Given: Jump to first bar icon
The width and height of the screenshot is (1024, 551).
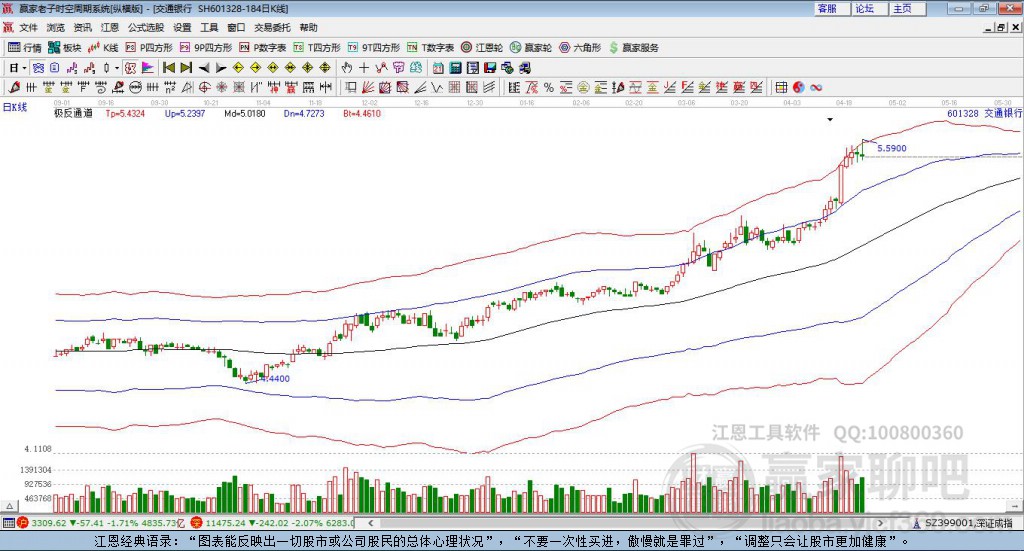Looking at the screenshot, I should click(x=168, y=68).
